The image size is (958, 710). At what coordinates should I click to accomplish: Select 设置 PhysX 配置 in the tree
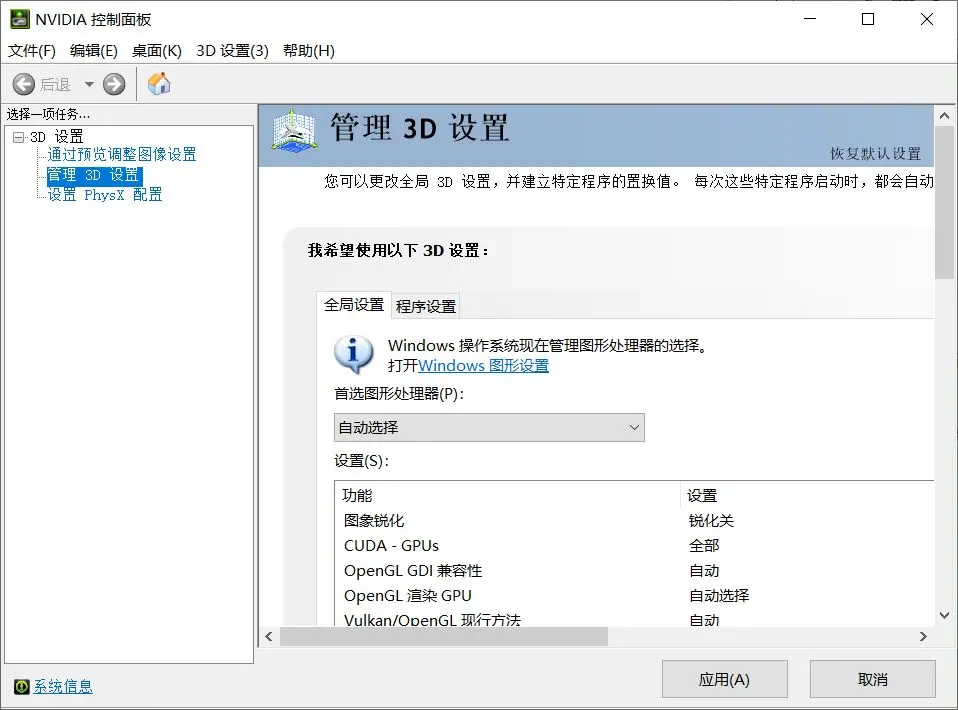pos(105,195)
